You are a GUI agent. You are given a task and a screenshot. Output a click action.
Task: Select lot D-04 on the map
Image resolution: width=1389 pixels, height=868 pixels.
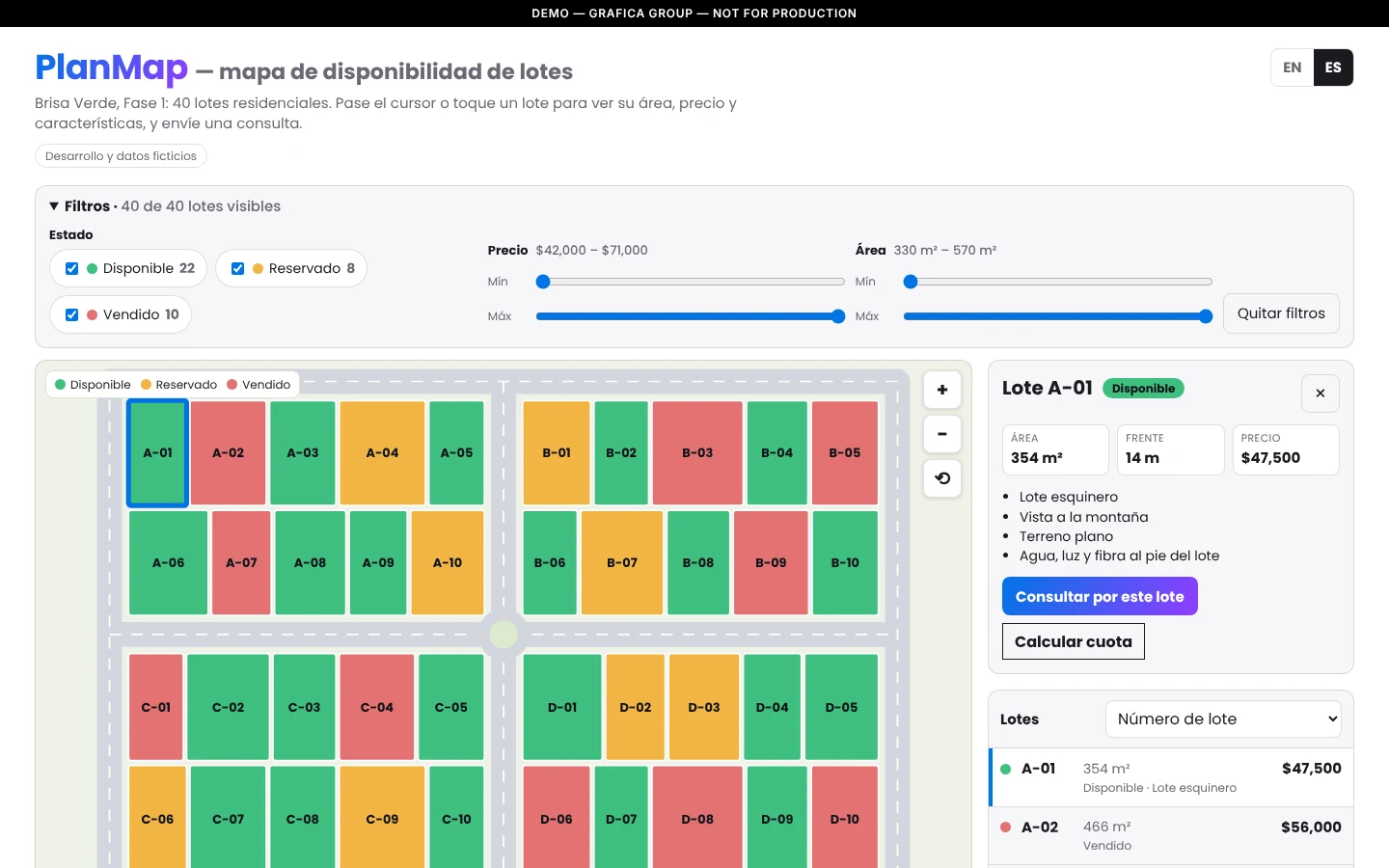(773, 707)
